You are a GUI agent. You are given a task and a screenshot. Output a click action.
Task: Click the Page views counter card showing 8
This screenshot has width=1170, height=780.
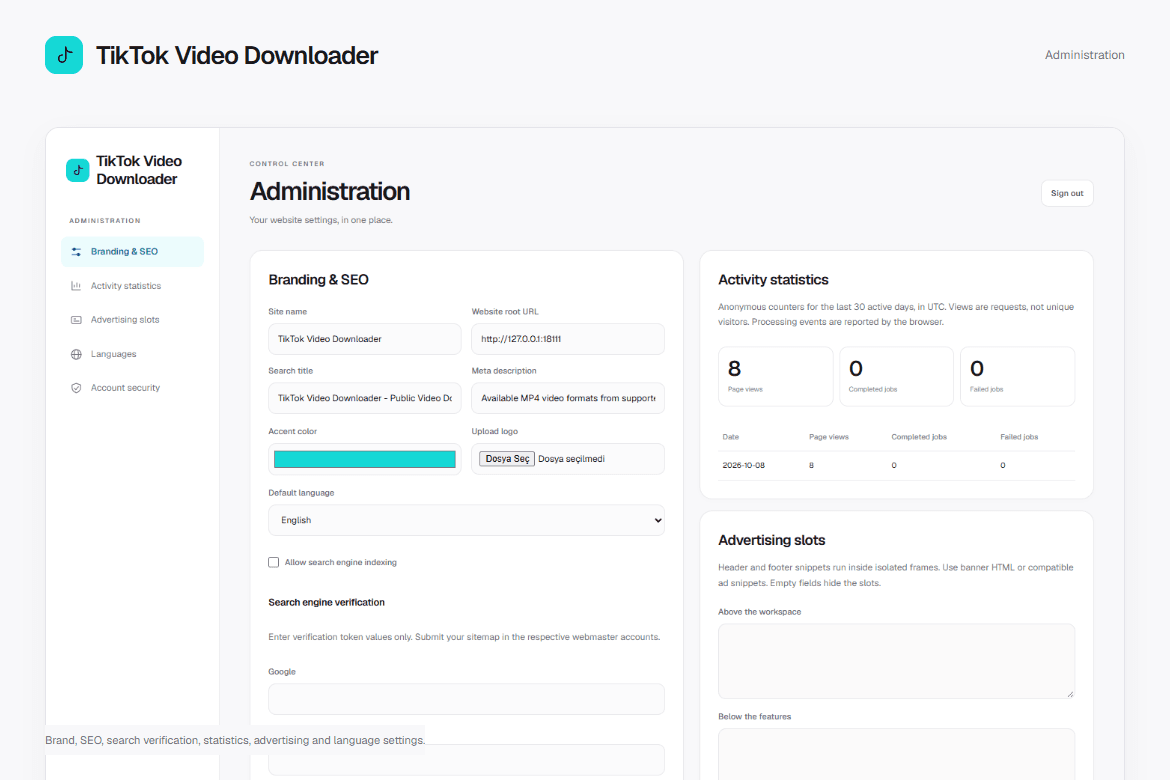click(x=775, y=376)
